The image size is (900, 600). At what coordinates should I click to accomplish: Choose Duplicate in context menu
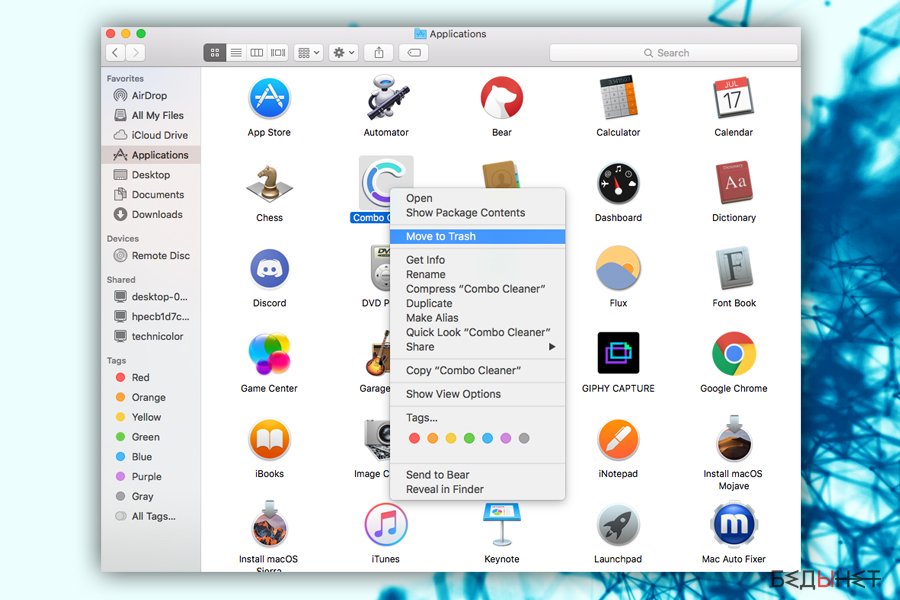477,303
